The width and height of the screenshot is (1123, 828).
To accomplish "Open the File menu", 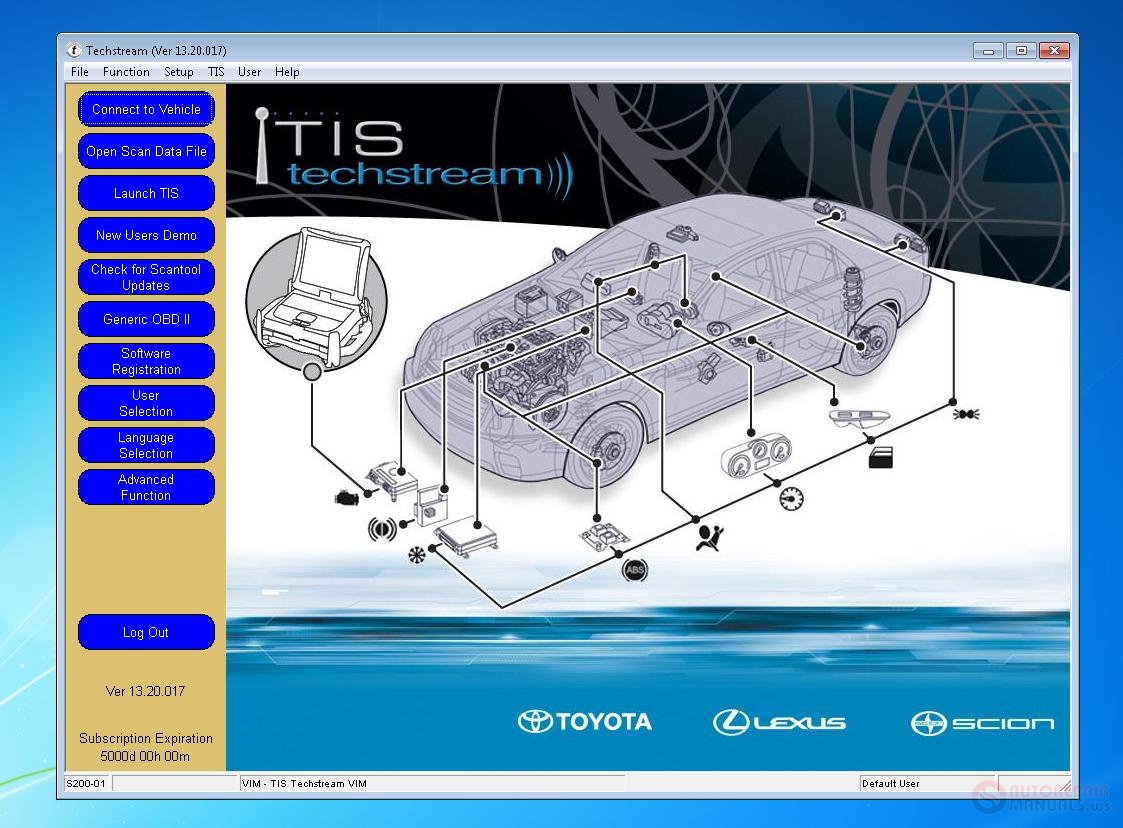I will click(x=79, y=72).
